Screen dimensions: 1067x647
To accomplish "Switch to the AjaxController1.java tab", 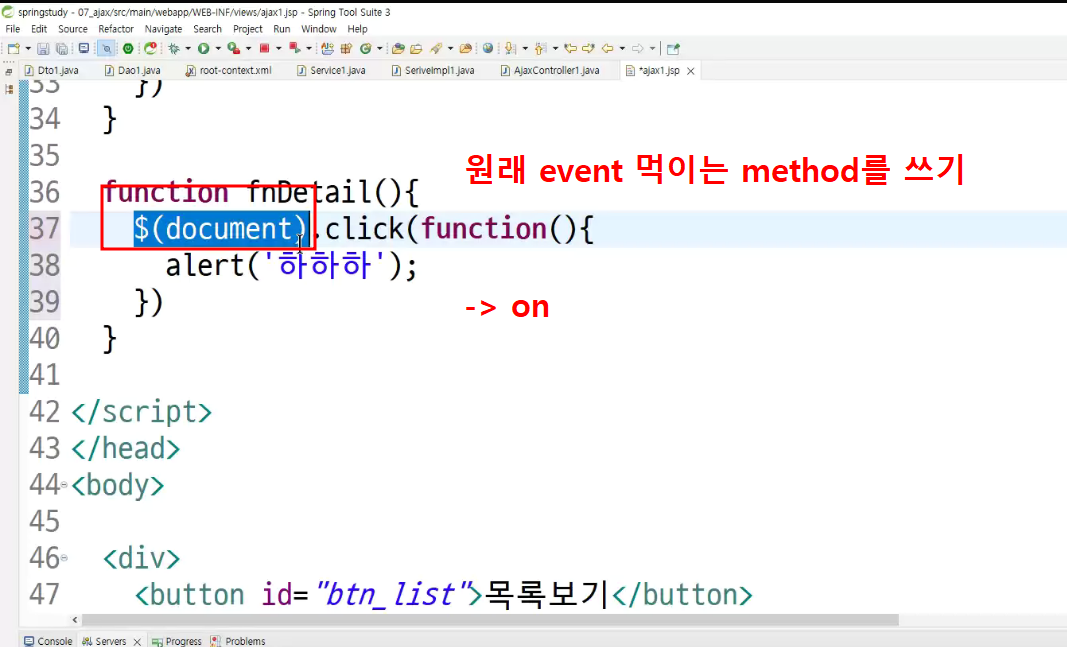I will (550, 70).
